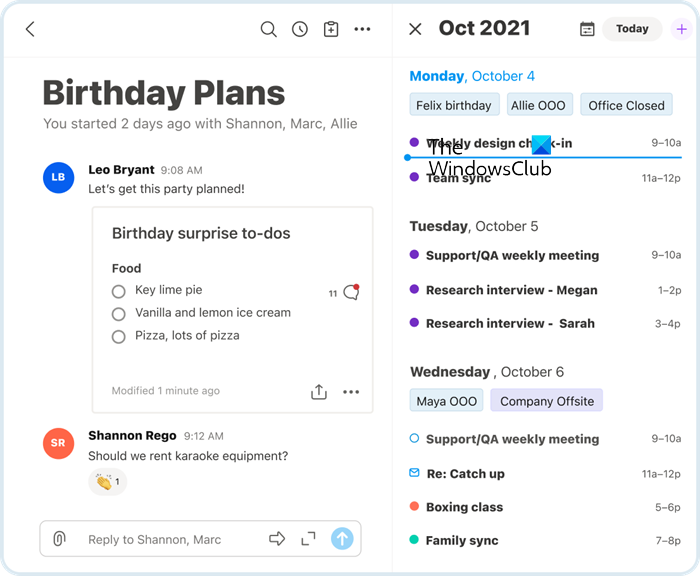Open the Felix birthday all-day event

click(x=454, y=105)
